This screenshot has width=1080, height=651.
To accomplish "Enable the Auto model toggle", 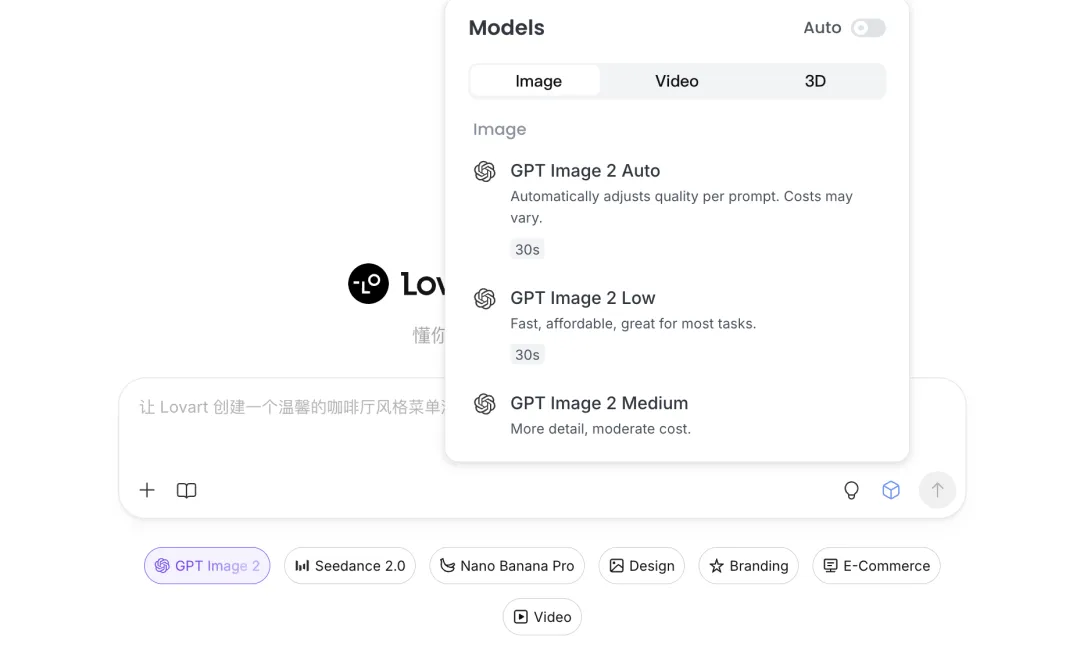I will coord(868,28).
